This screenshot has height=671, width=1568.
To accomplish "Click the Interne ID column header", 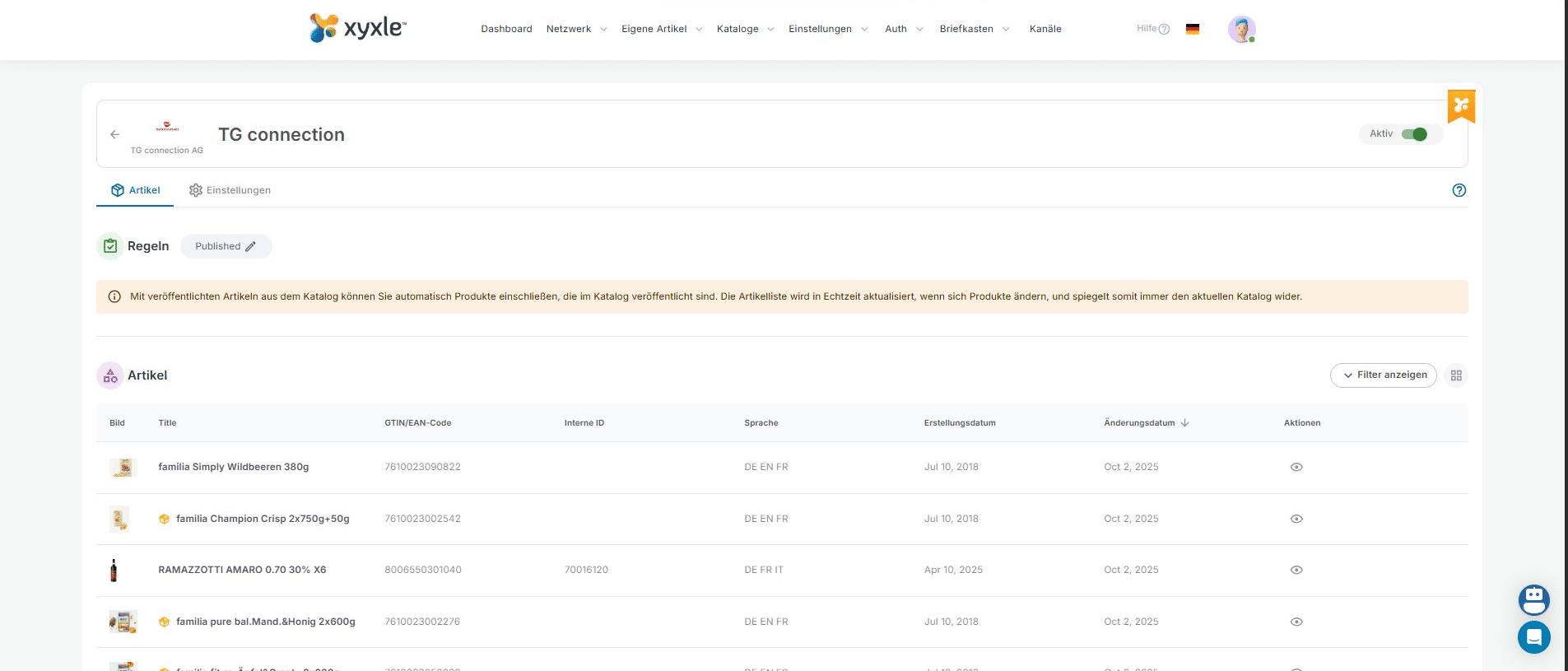I will 584,423.
